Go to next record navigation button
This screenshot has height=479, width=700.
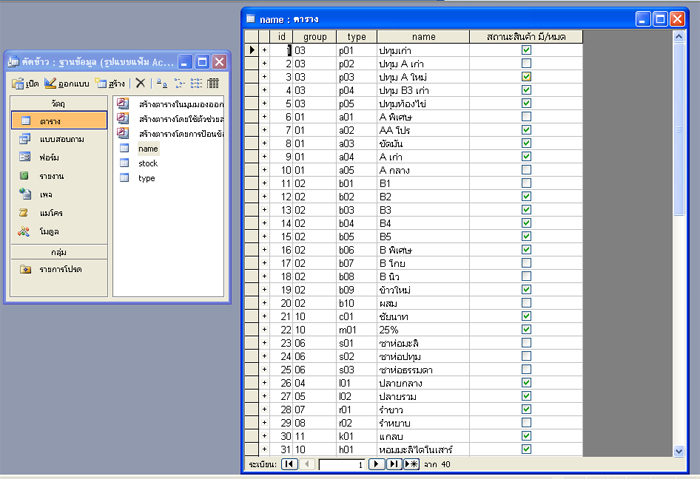point(376,464)
